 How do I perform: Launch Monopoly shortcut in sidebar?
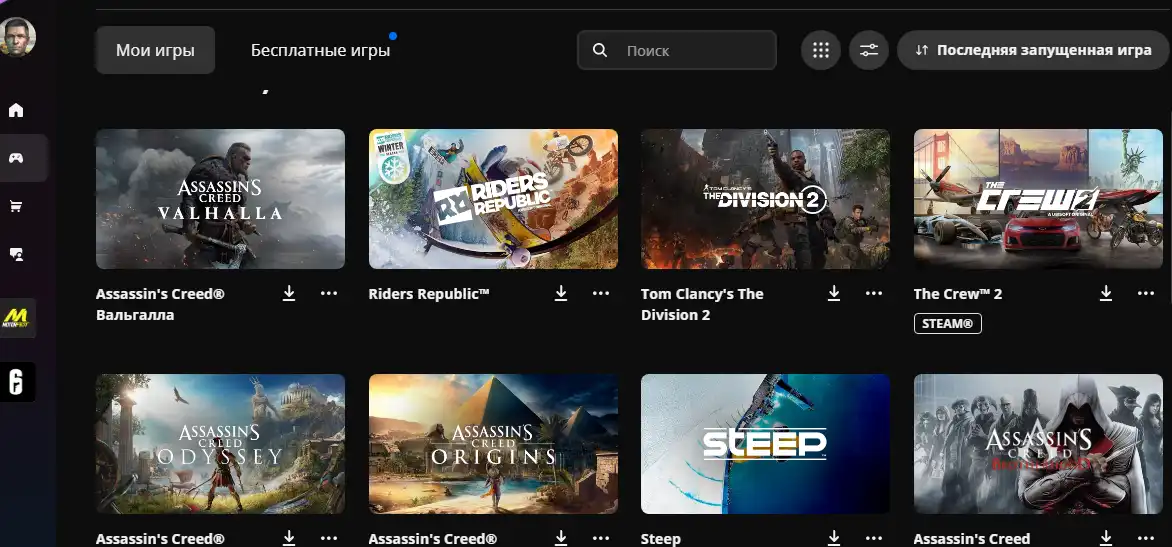pos(16,318)
